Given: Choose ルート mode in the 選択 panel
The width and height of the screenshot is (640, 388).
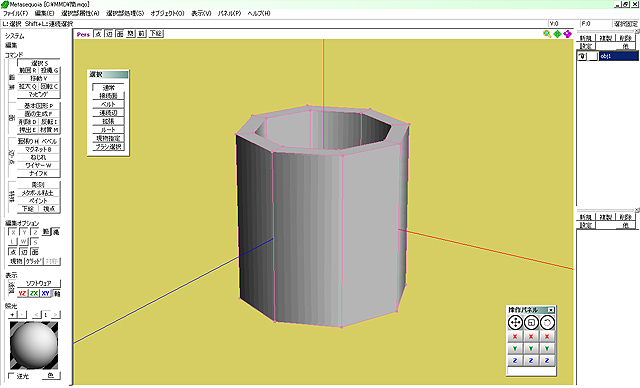Looking at the screenshot, I should pyautogui.click(x=108, y=130).
